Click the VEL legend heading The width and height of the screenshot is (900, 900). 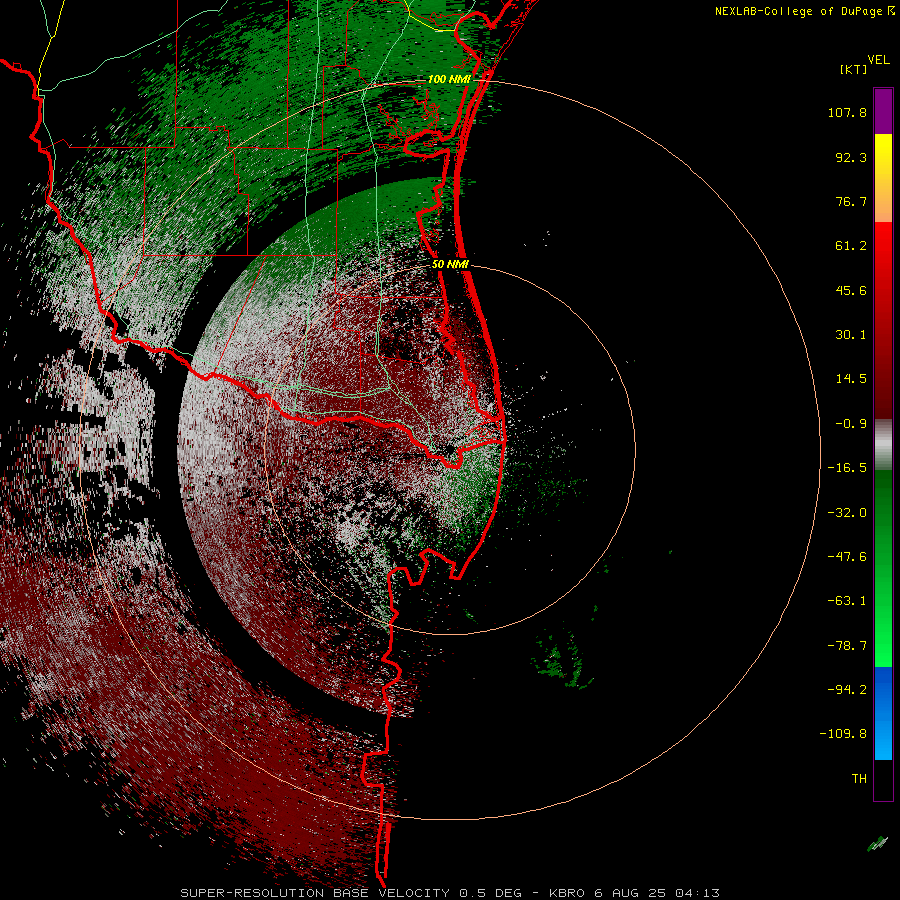pos(878,59)
